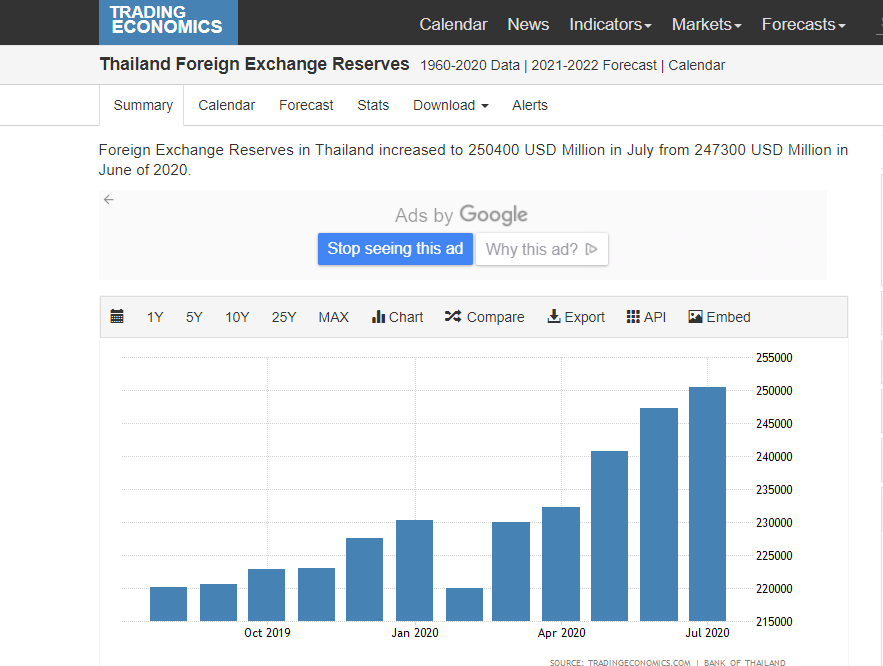883x666 pixels.
Task: Click the ad back arrow icon
Action: click(109, 199)
